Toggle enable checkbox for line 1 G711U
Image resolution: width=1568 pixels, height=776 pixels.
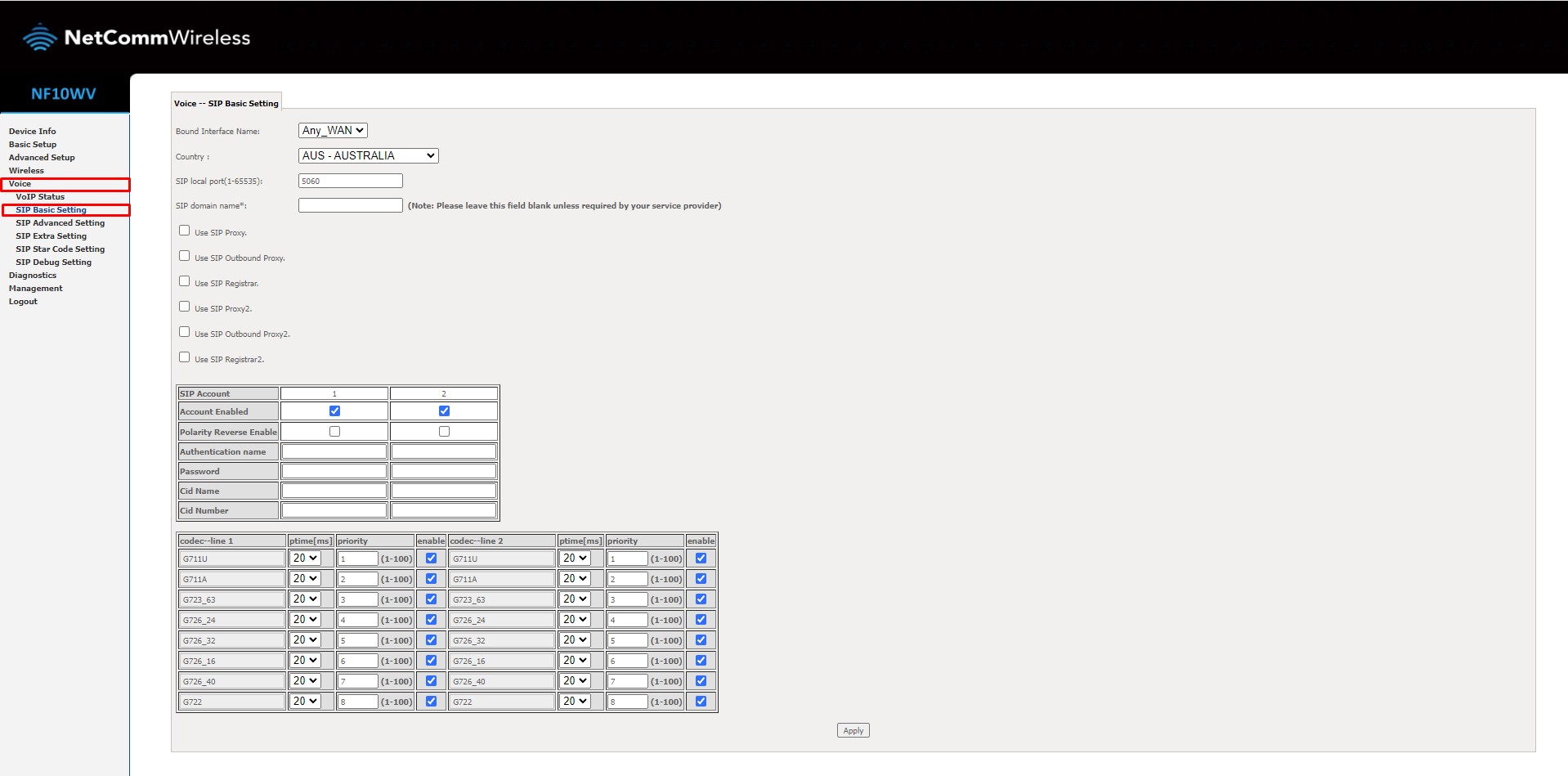431,558
